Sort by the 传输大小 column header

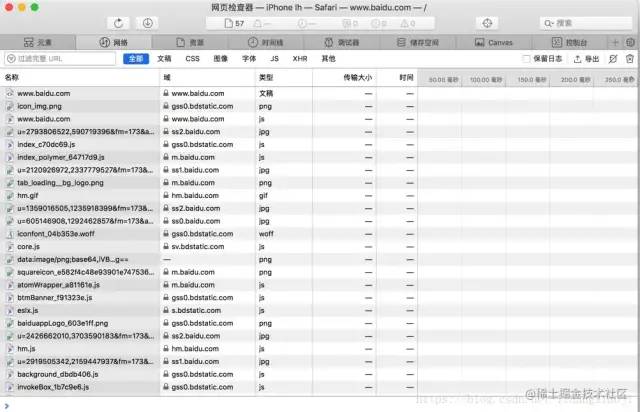pos(344,78)
